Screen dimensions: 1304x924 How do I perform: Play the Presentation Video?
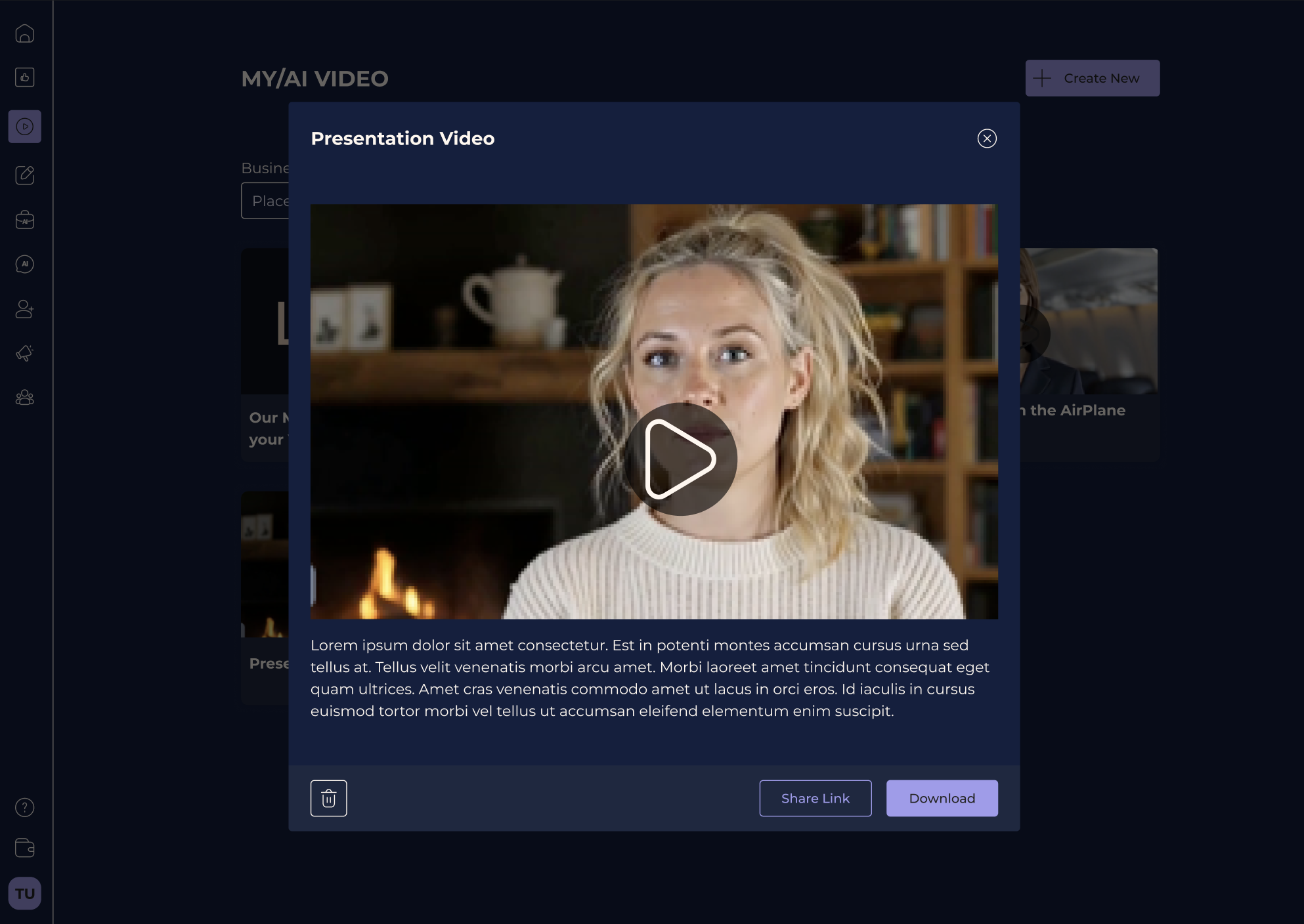[680, 459]
